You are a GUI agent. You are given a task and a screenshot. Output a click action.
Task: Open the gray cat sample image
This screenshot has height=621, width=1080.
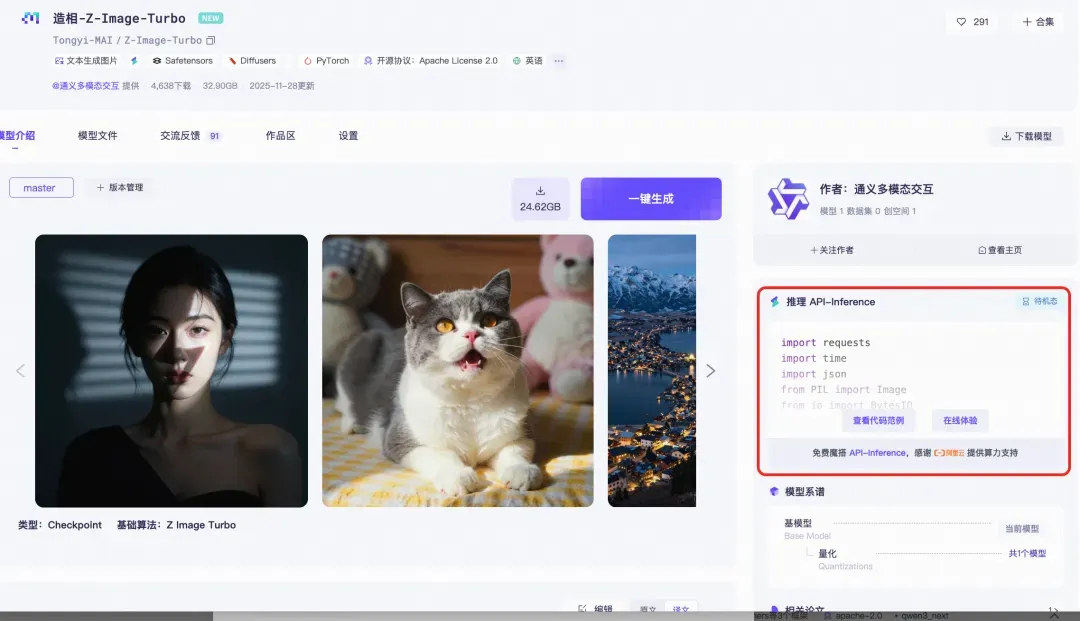pos(457,371)
